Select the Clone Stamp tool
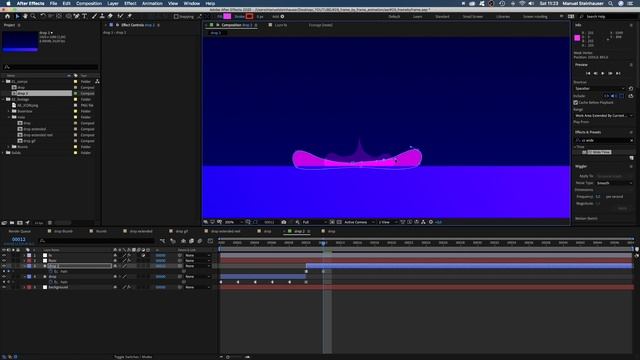 pyautogui.click(x=102, y=16)
